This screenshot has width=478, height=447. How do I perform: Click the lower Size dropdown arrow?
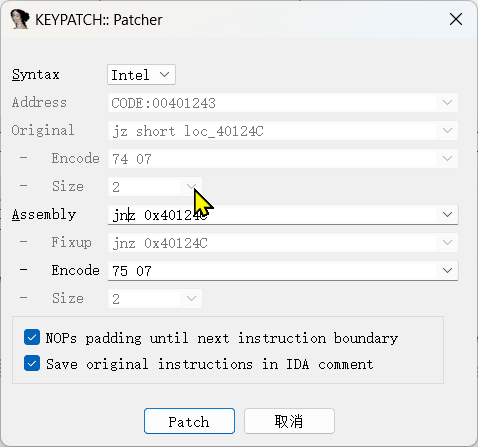click(x=191, y=298)
